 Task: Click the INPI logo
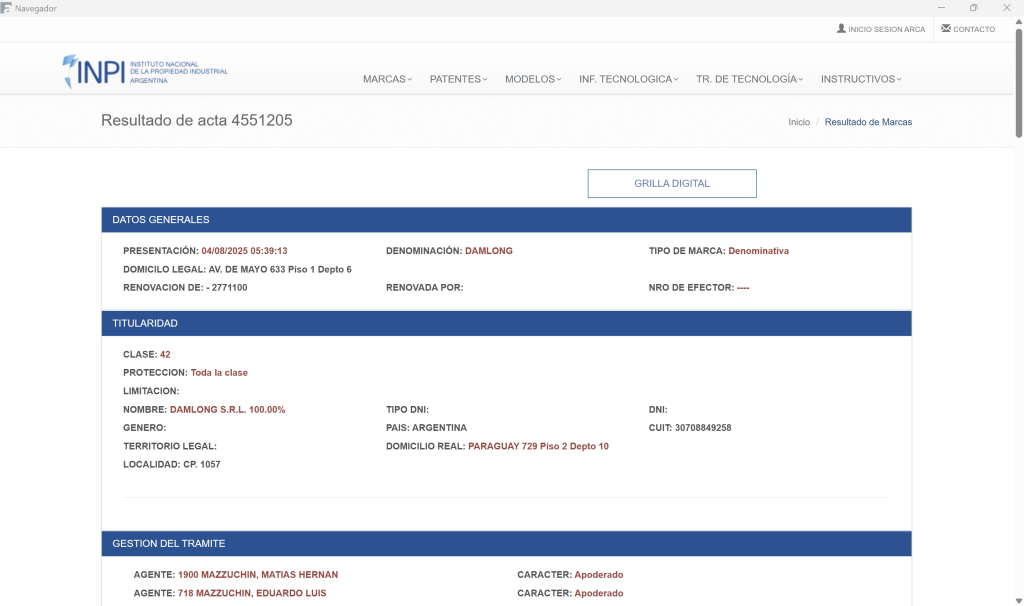click(x=145, y=71)
